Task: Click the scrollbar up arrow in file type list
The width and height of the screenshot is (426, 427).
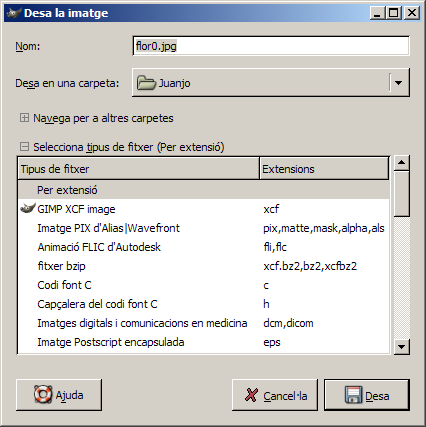Action: tap(402, 163)
